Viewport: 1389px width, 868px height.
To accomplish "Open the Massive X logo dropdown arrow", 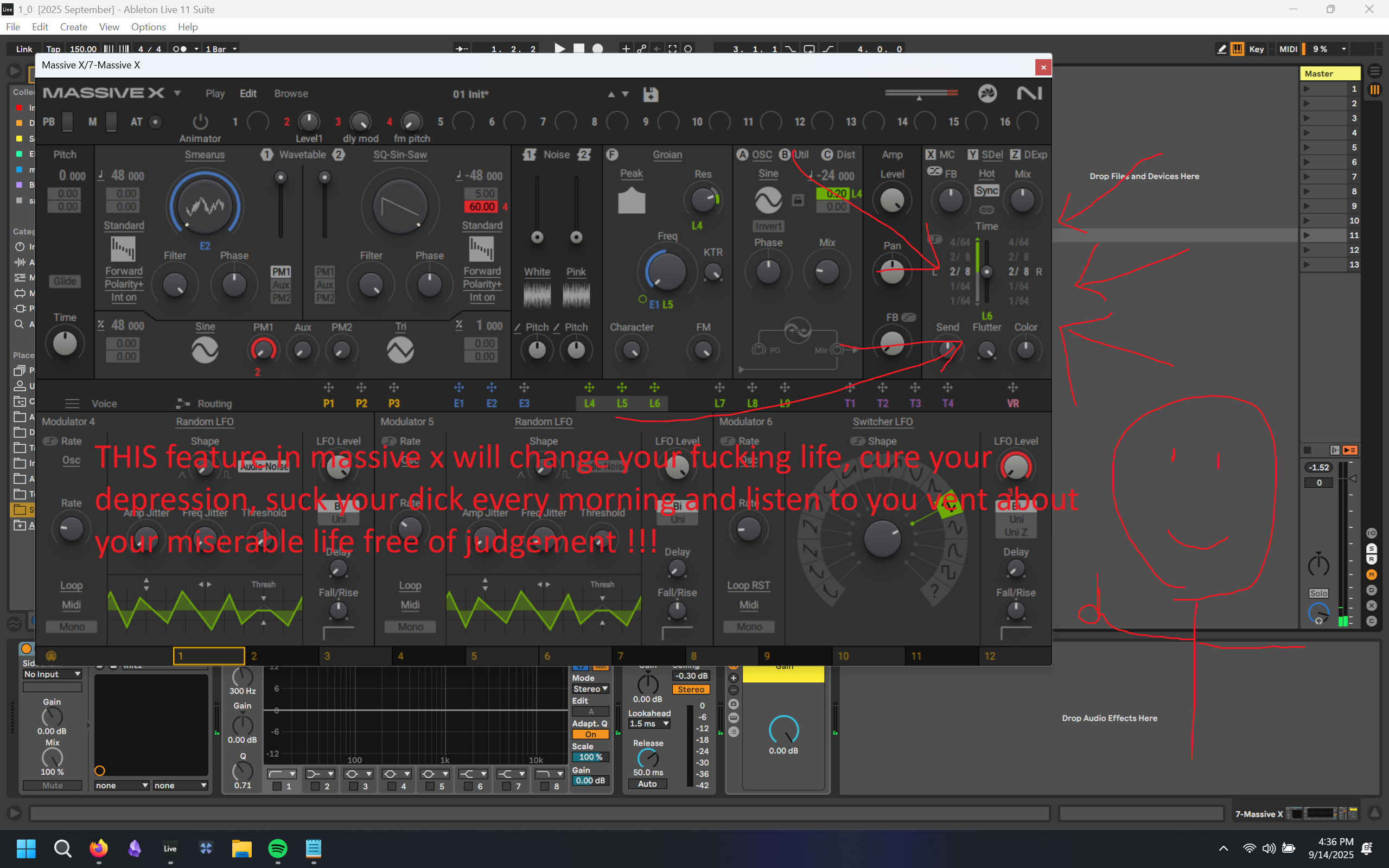I will point(177,93).
